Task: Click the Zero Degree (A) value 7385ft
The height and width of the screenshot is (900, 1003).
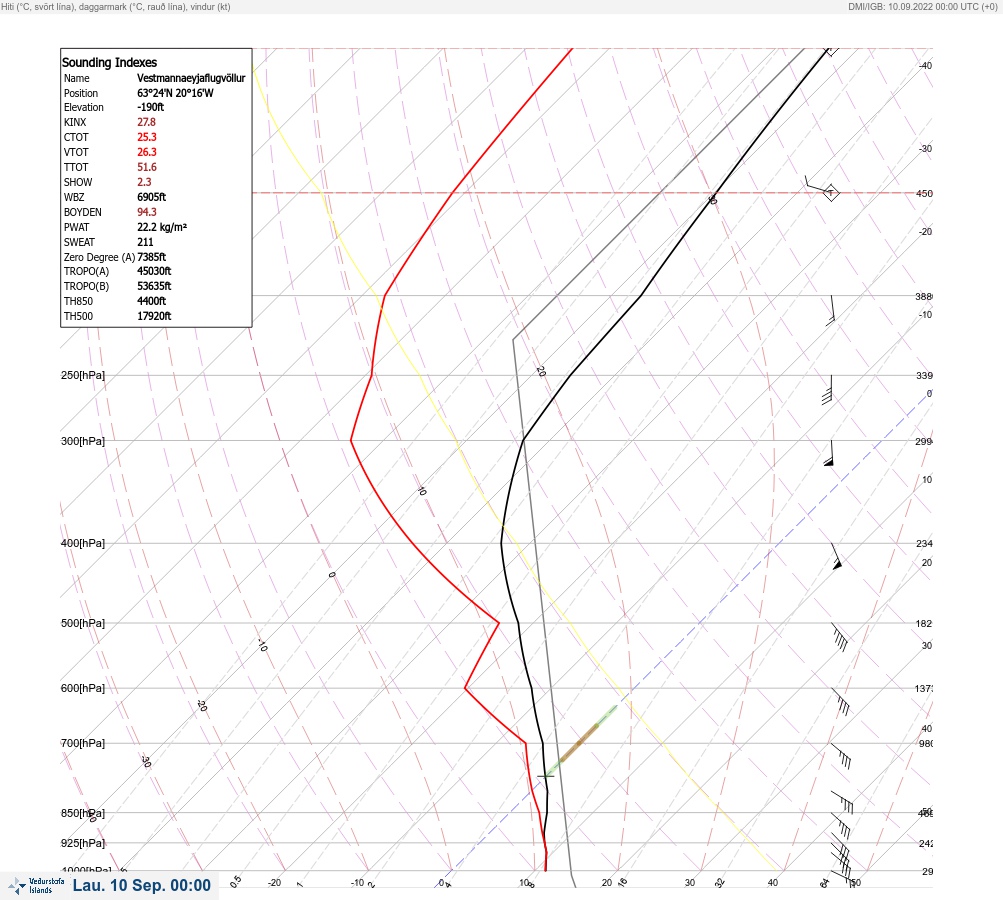Action: 152,257
